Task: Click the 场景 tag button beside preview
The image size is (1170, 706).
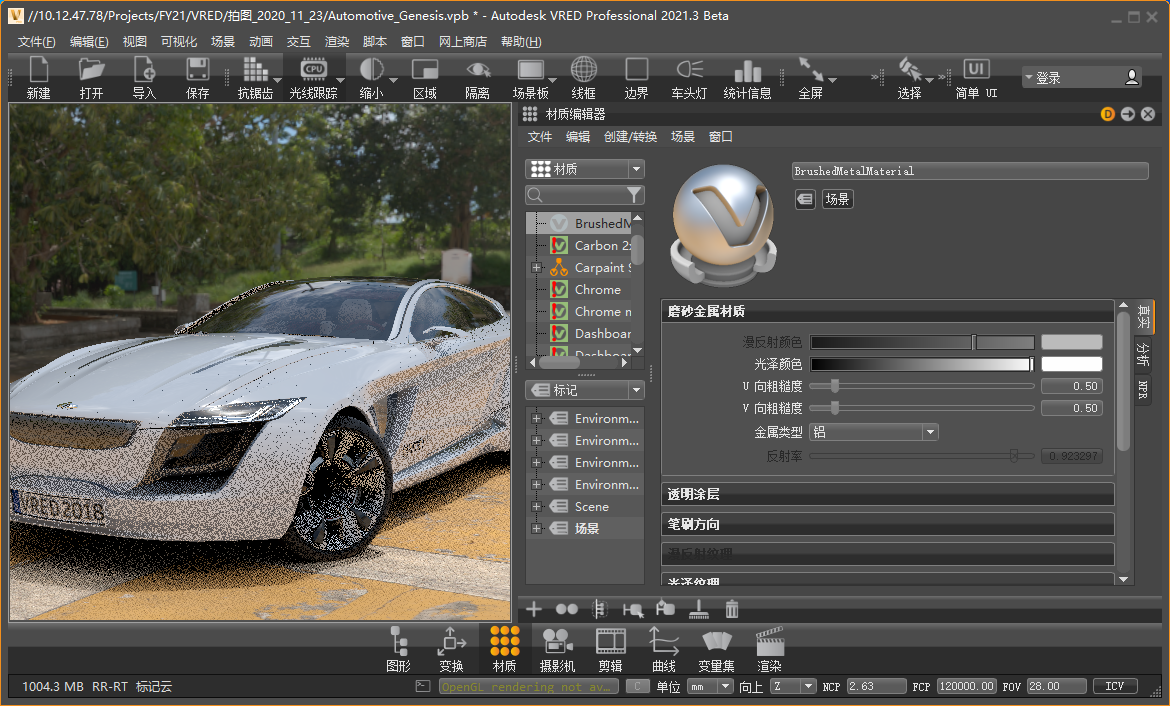Action: 836,200
